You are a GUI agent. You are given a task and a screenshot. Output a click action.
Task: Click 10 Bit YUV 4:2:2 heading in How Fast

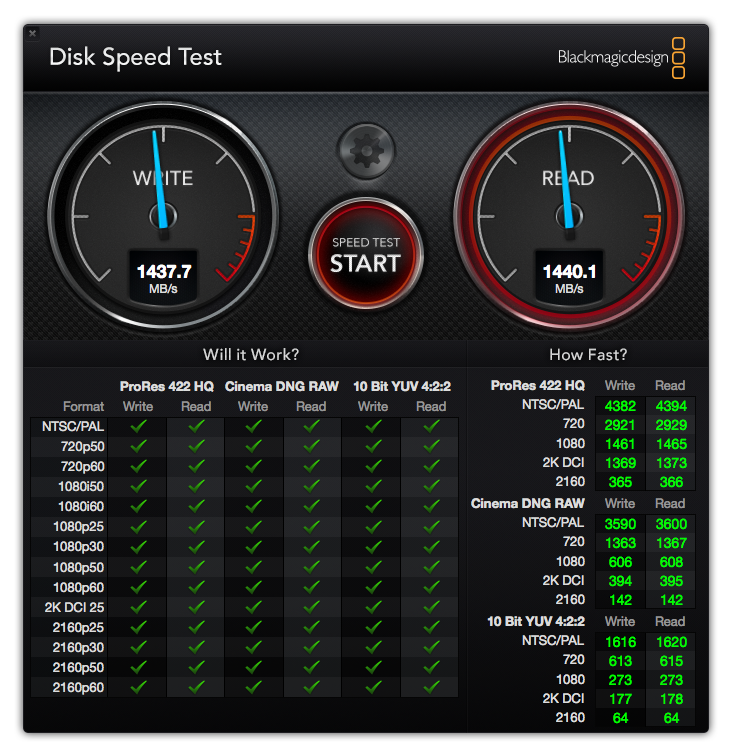point(536,622)
